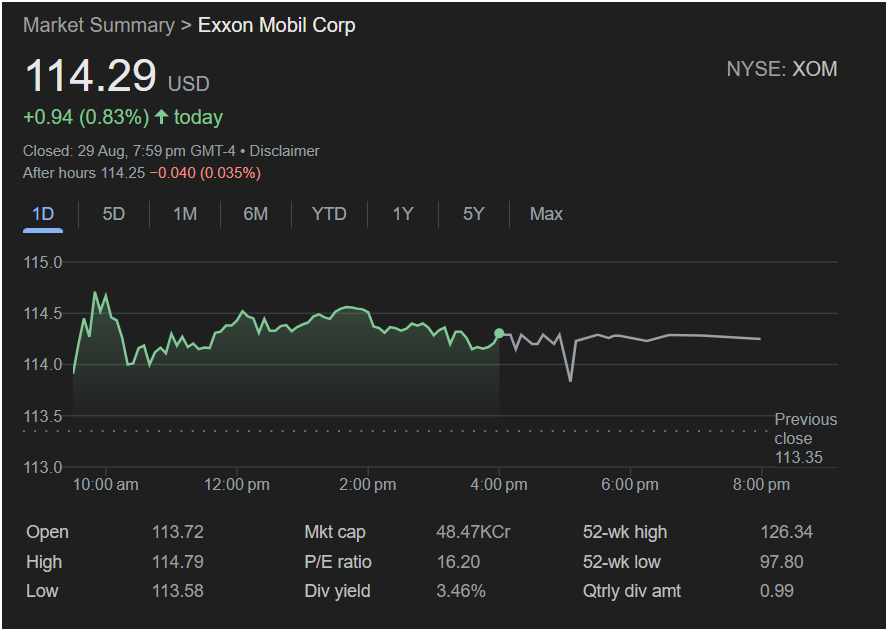888x631 pixels.
Task: Open the 1M chart range
Action: pos(185,214)
